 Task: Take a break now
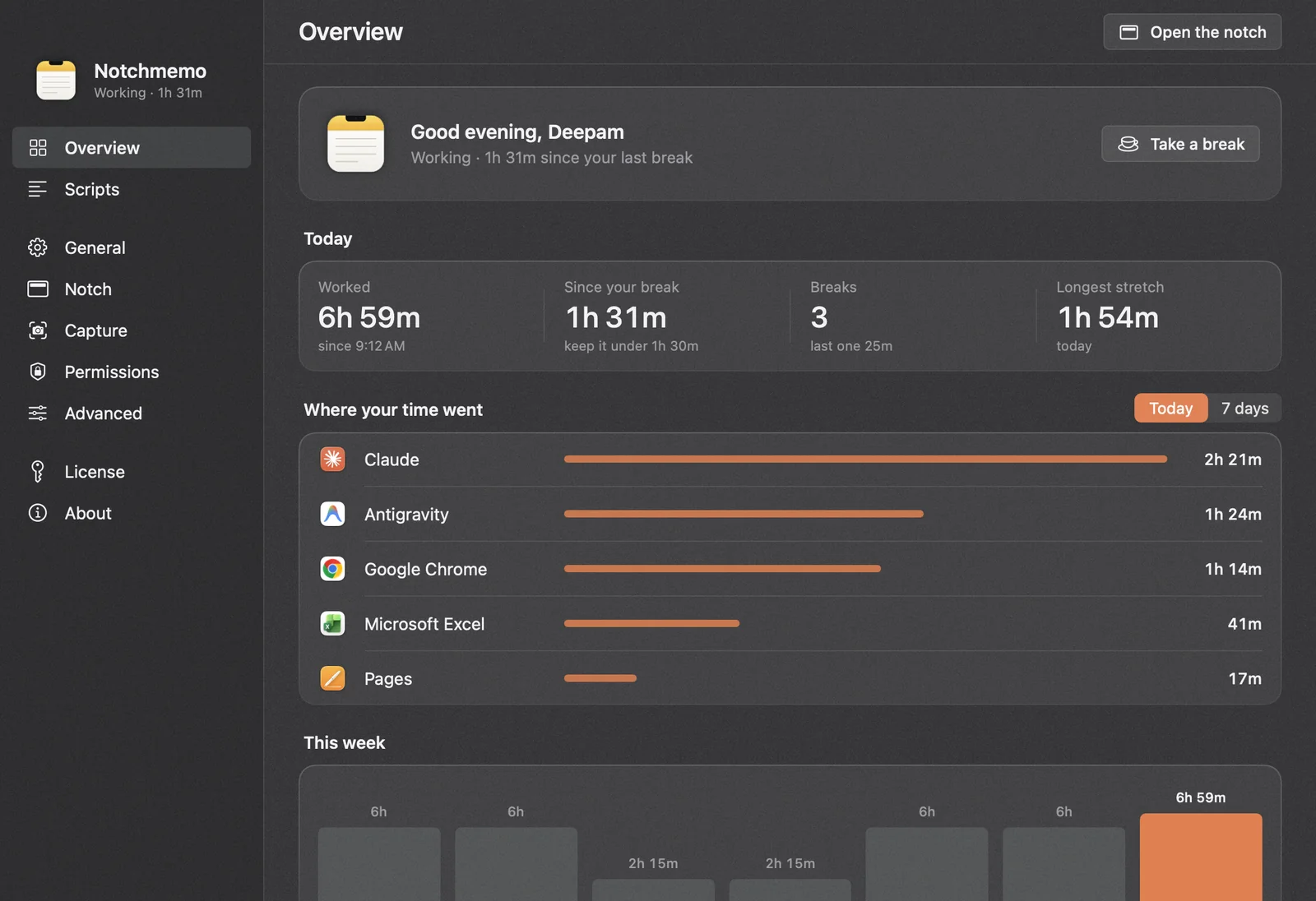tap(1180, 144)
